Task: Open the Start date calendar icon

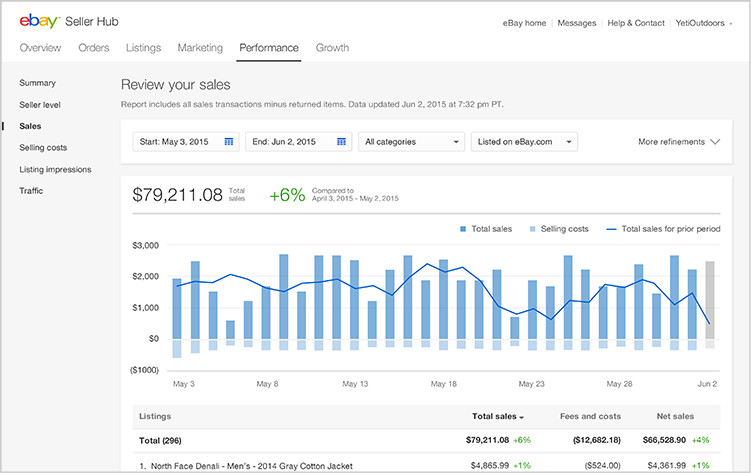Action: click(x=229, y=142)
